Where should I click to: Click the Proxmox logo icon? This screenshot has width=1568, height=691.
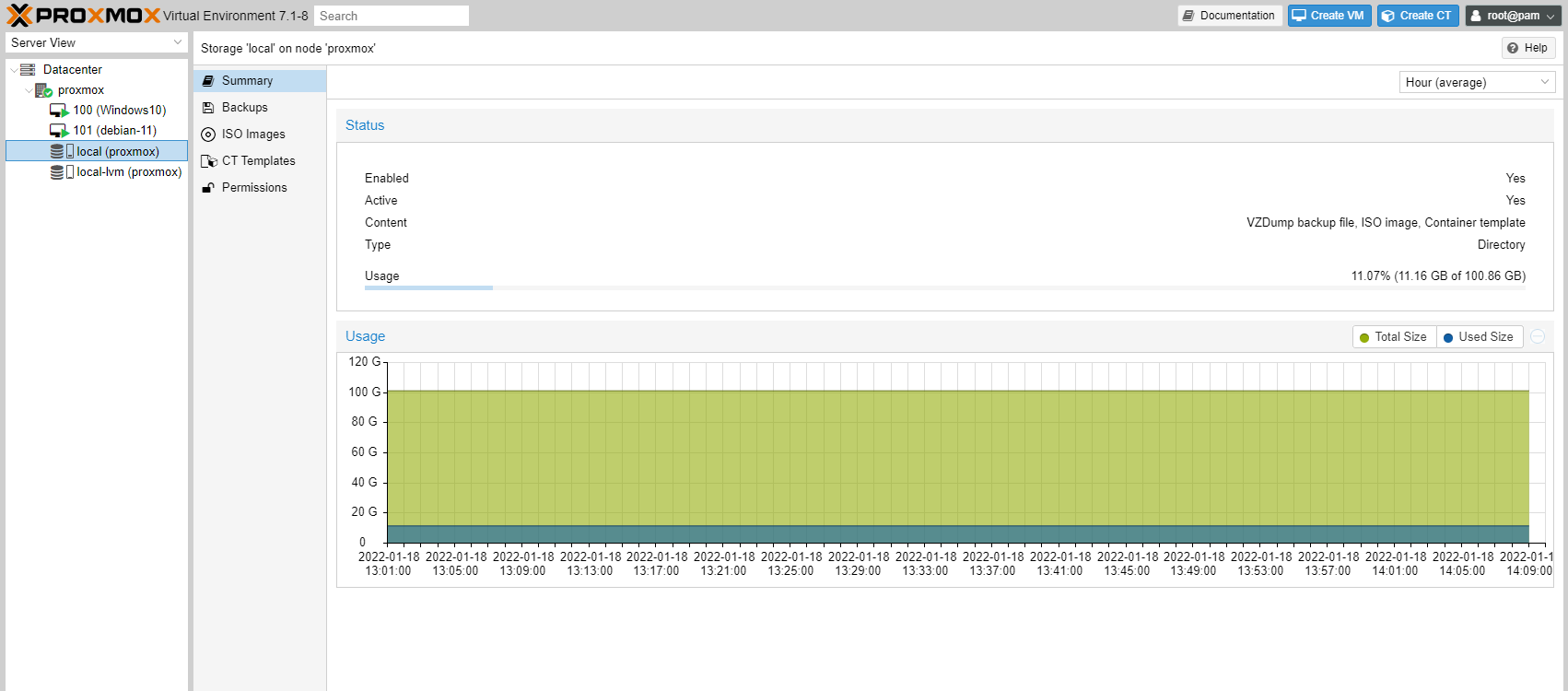tap(20, 16)
